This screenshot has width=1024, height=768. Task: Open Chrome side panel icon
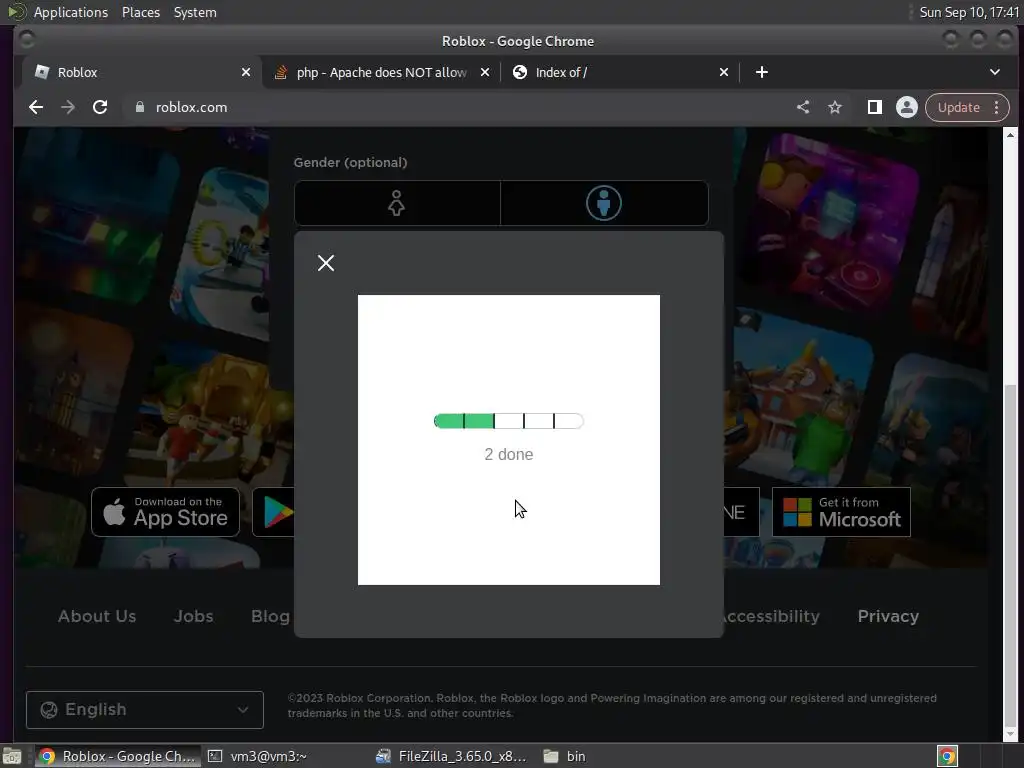874,107
